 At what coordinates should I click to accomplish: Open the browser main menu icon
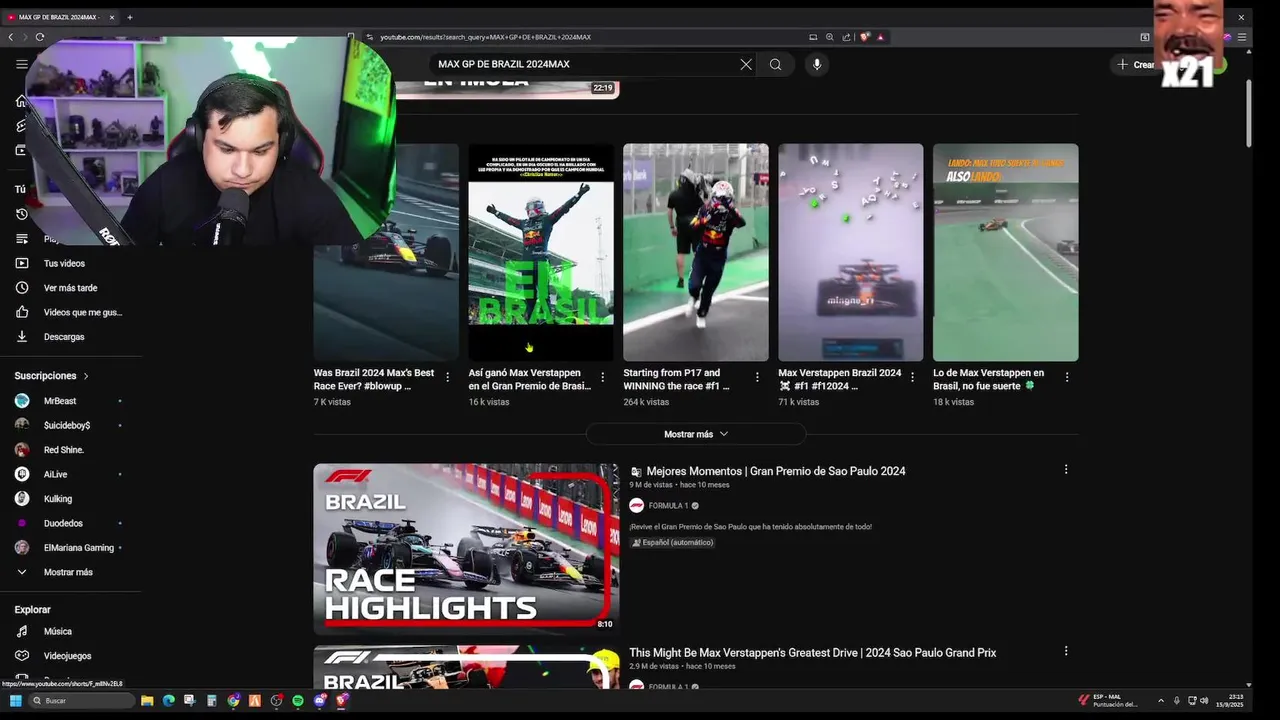[1243, 37]
